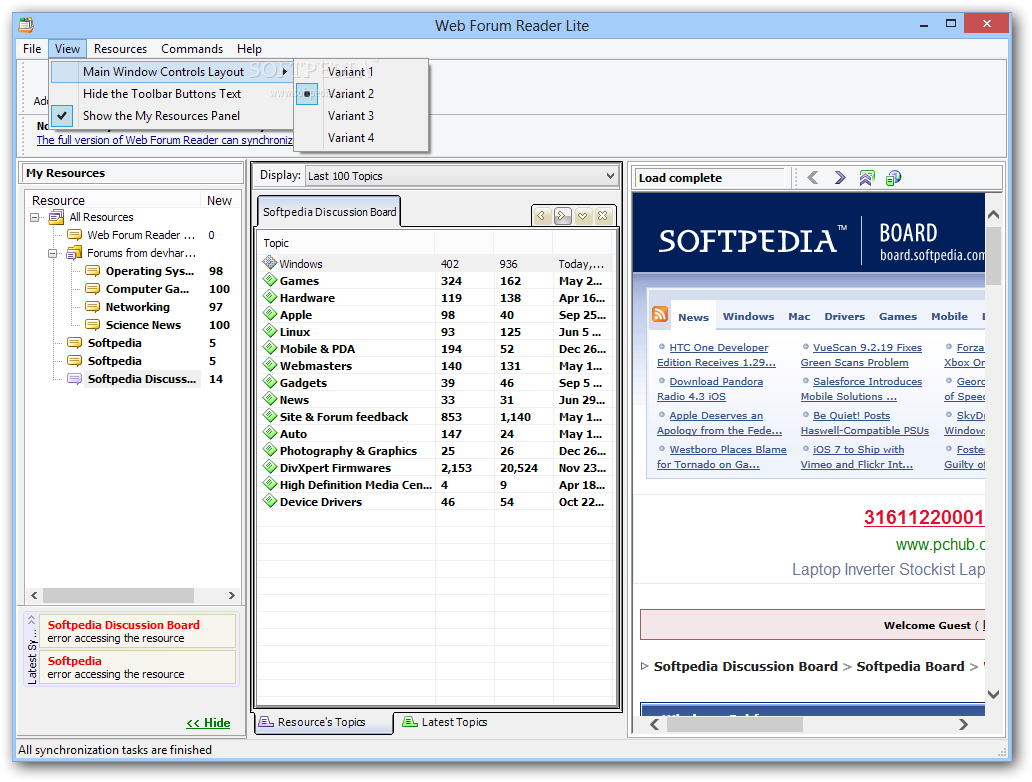The height and width of the screenshot is (782, 1032).
Task: Click the Softpedia Discuss... resource icon
Action: pos(75,378)
